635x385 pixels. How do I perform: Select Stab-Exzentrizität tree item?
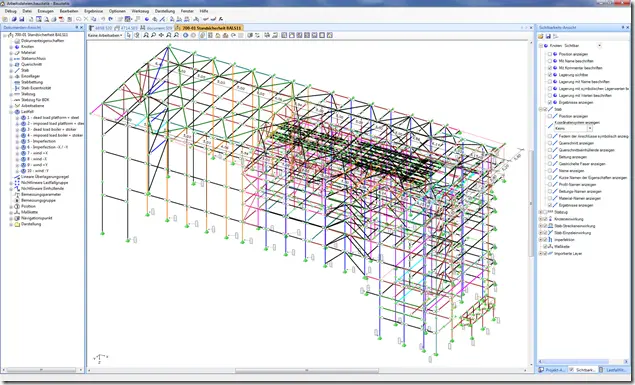[36, 88]
